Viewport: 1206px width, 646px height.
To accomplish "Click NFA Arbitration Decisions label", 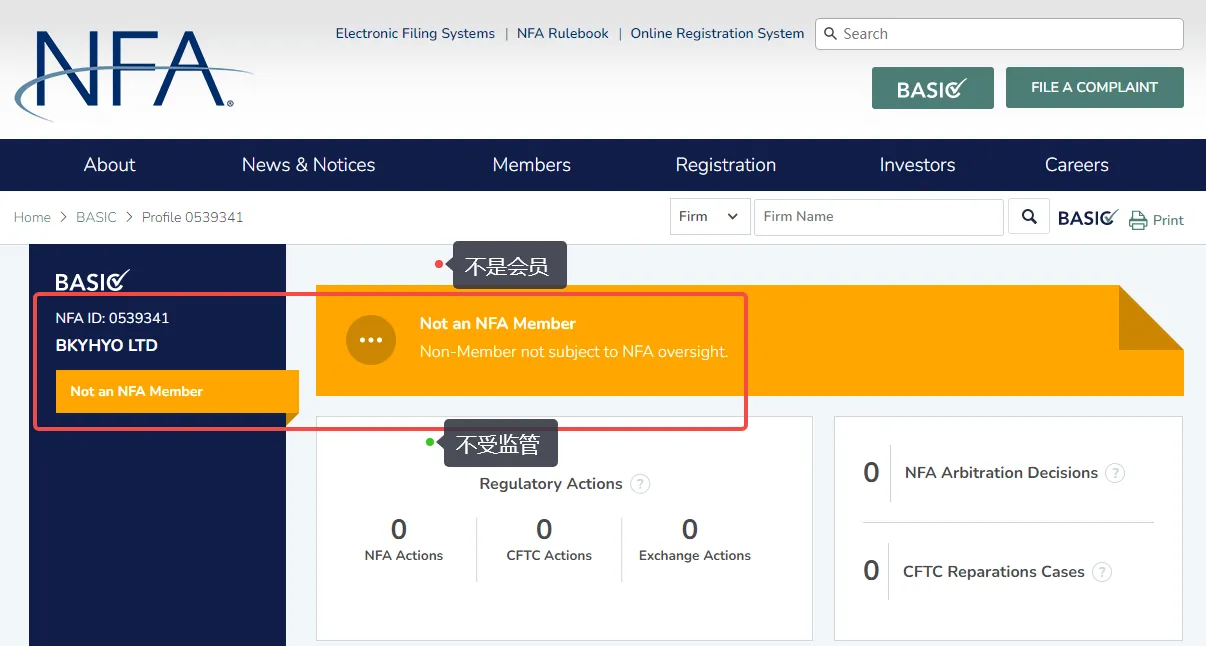I will (1001, 473).
